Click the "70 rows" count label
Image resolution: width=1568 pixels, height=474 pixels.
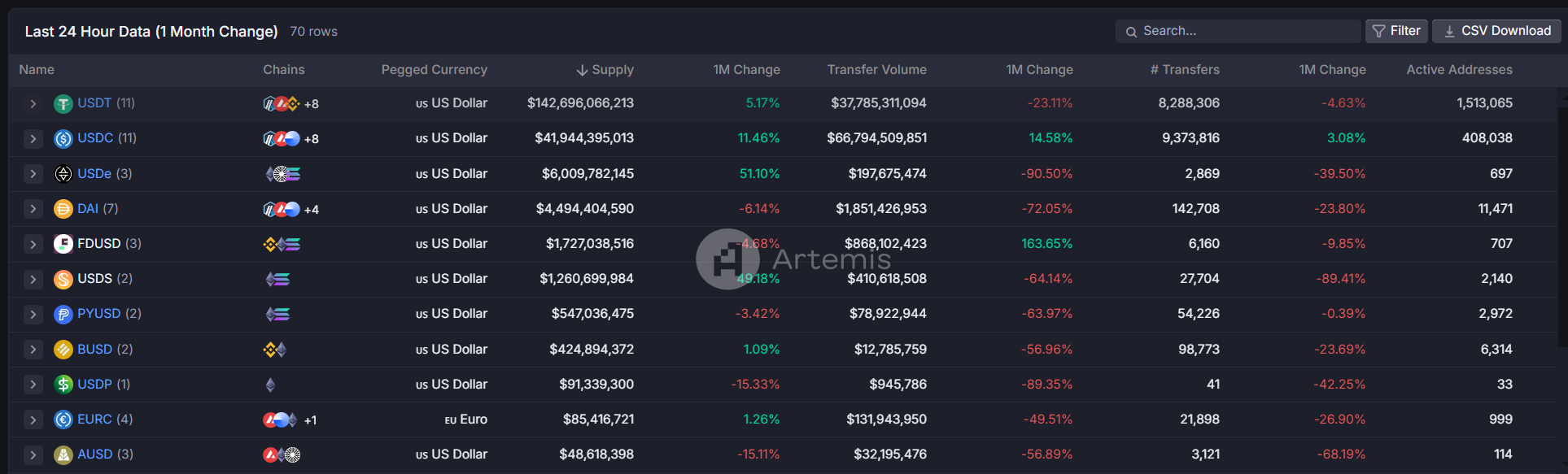(x=313, y=32)
